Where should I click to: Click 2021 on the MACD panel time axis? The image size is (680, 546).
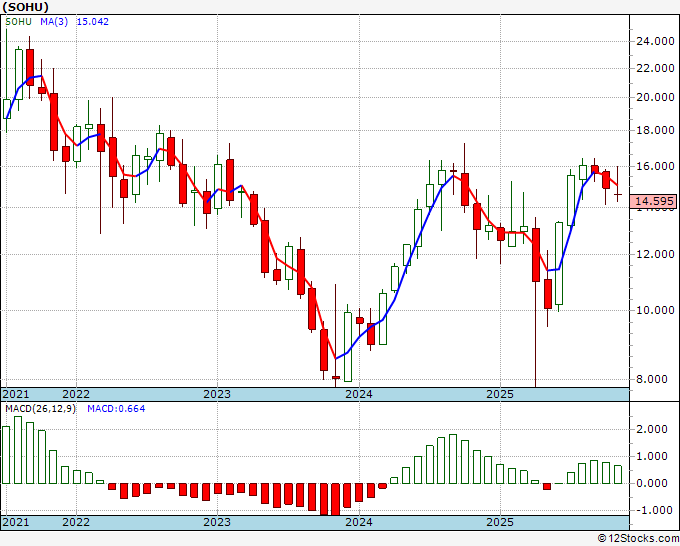coord(16,522)
